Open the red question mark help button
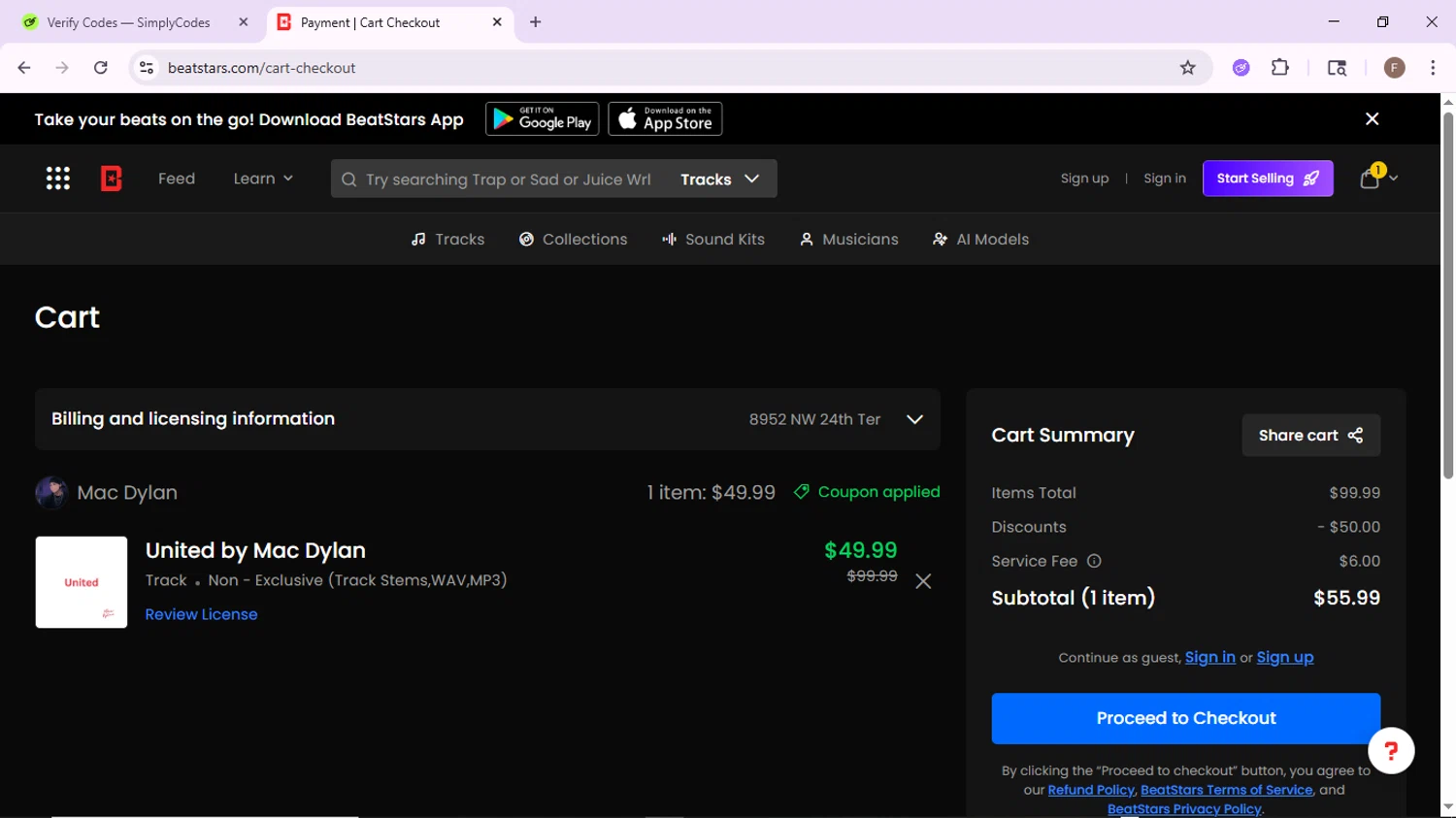Viewport: 1456px width, 818px height. (x=1391, y=750)
